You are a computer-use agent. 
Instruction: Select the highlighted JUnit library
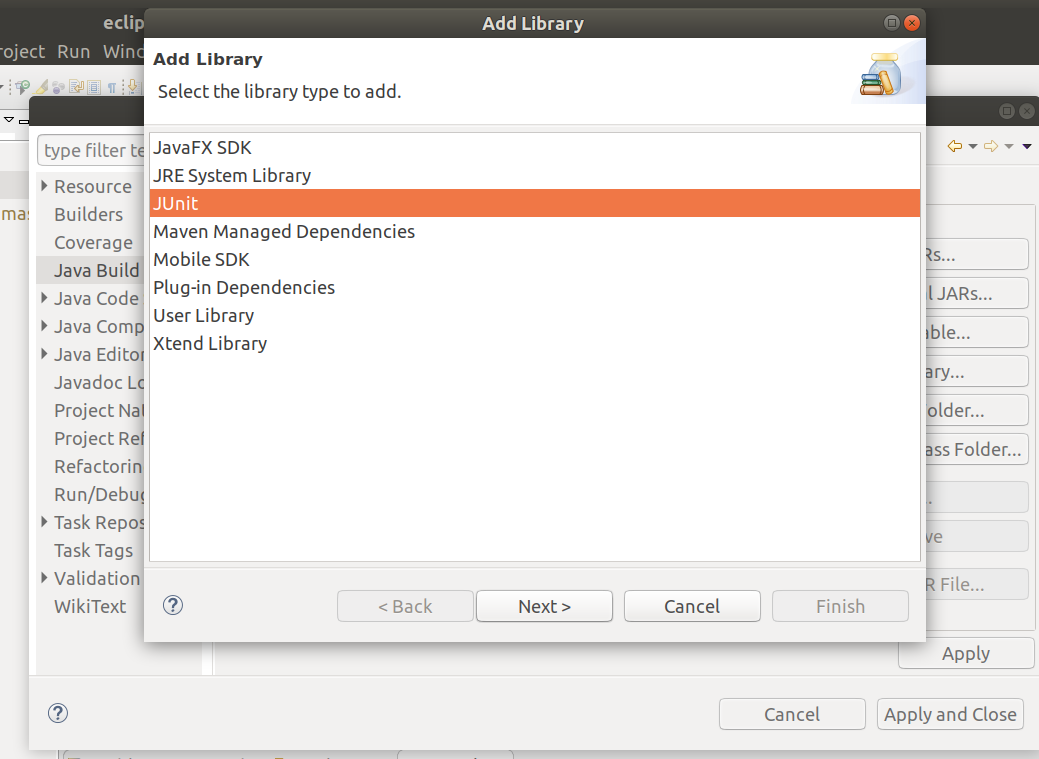[535, 203]
